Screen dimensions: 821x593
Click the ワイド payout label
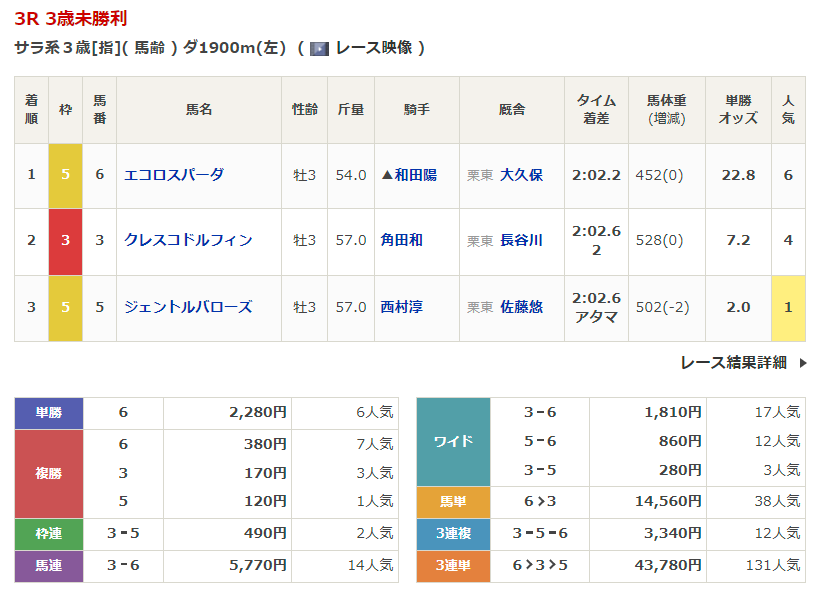point(453,441)
